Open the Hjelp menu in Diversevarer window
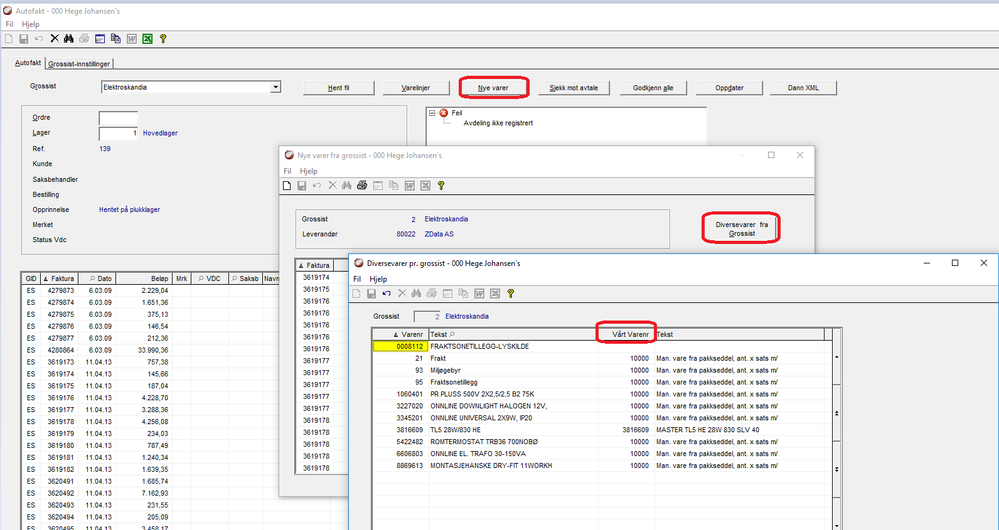 point(378,279)
